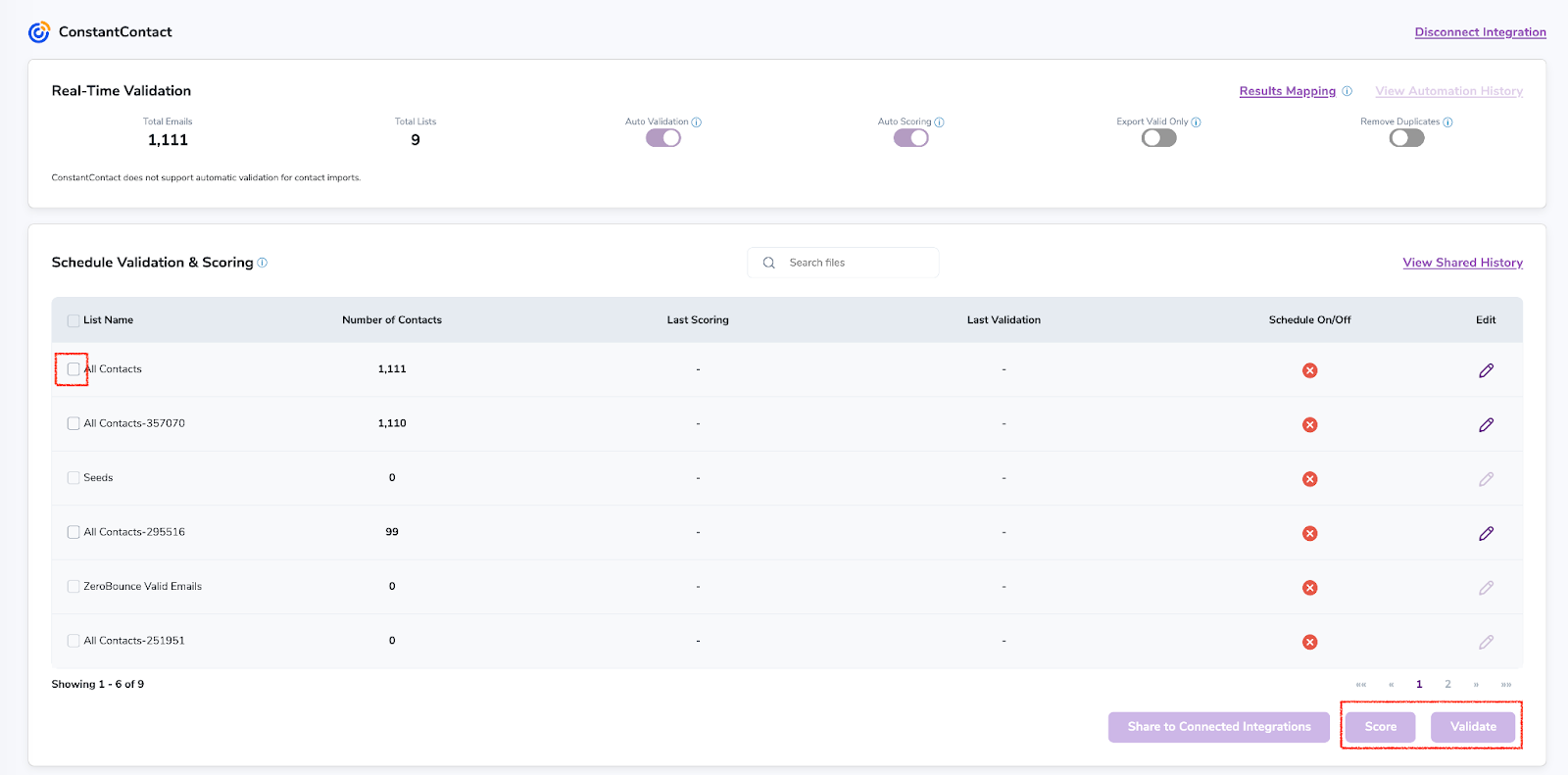Screen dimensions: 1568x775
Task: Click the 99 contacts count cell
Action: (x=392, y=532)
